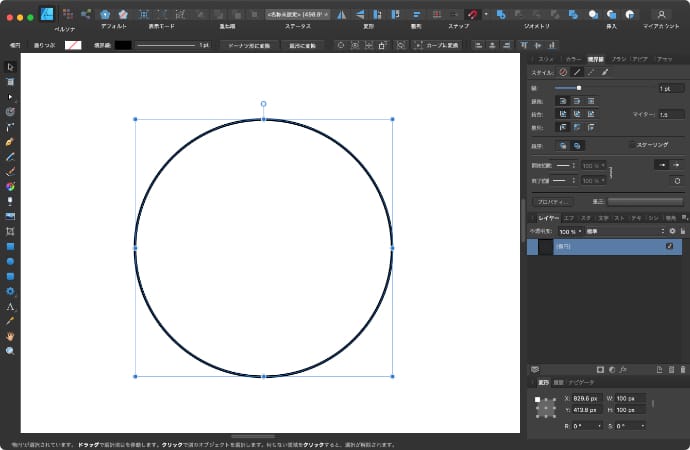Toggle visibility checkbox of the ellipse layer

tap(669, 246)
